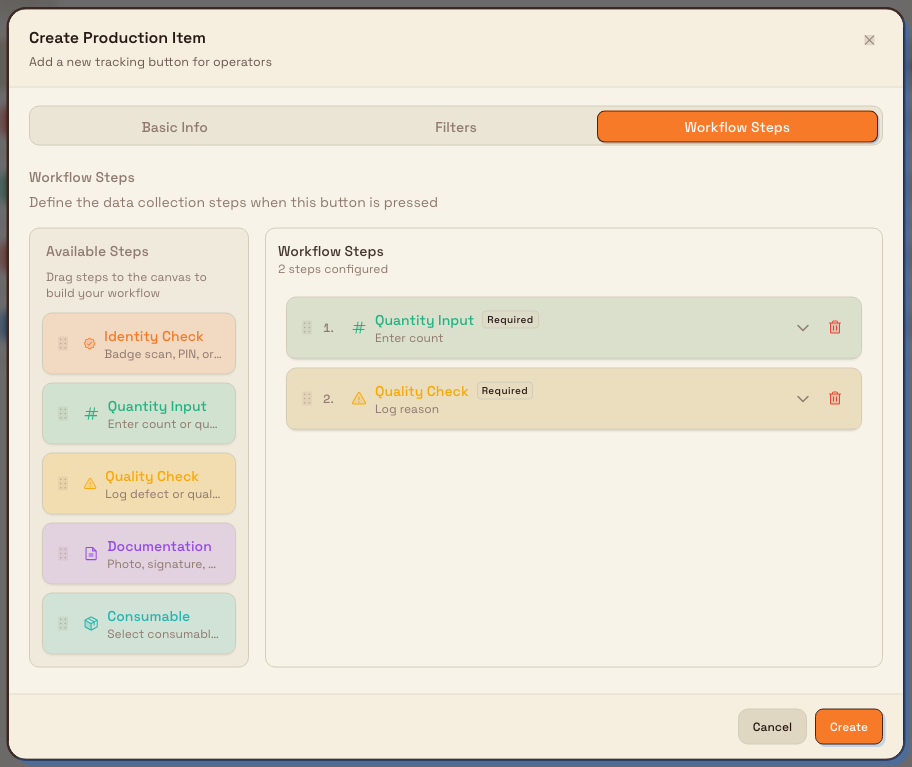Grab the Available Steps Quantity Input drag handle
This screenshot has width=912, height=767.
(63, 413)
